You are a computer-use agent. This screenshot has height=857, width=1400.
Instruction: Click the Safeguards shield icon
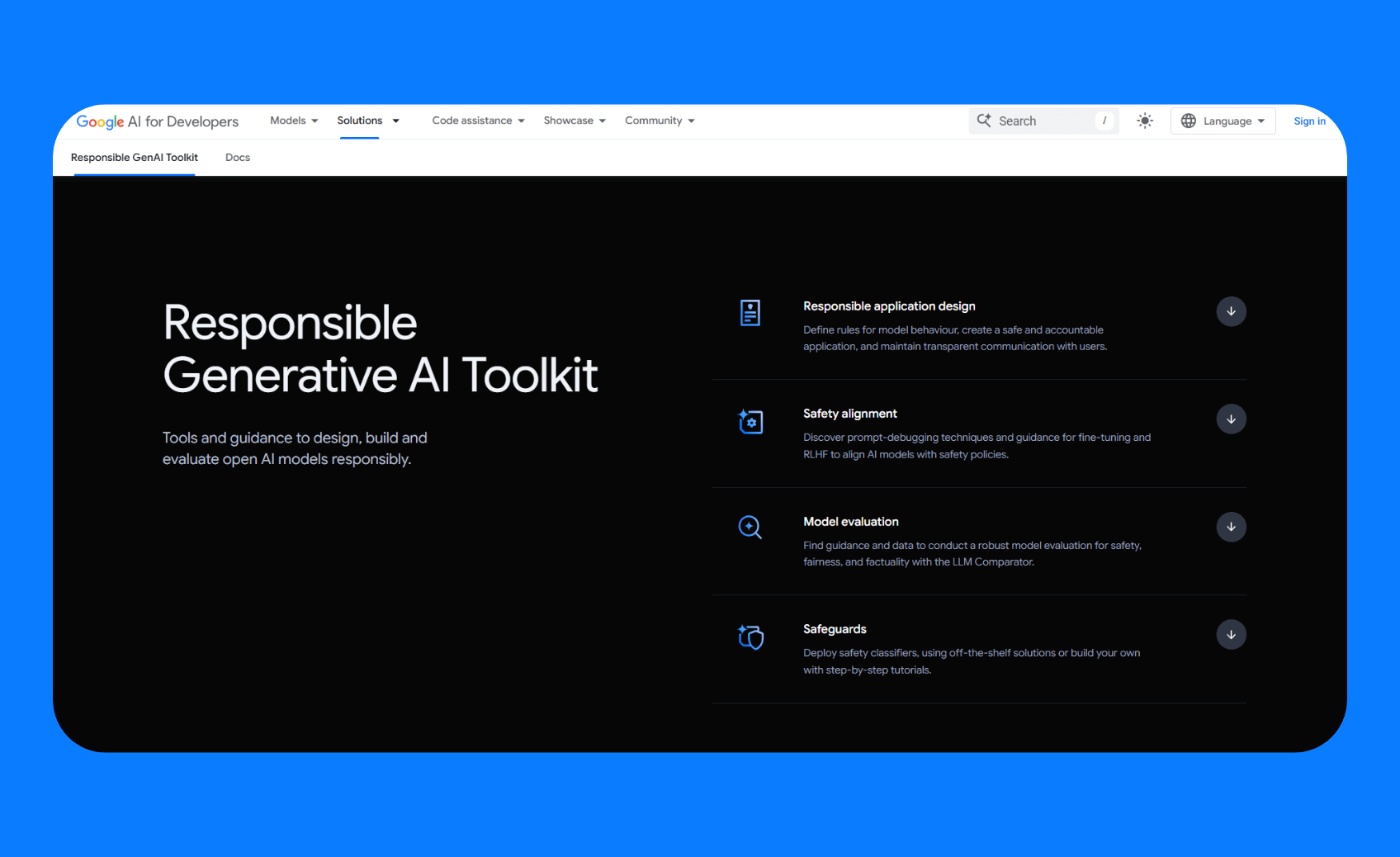750,637
